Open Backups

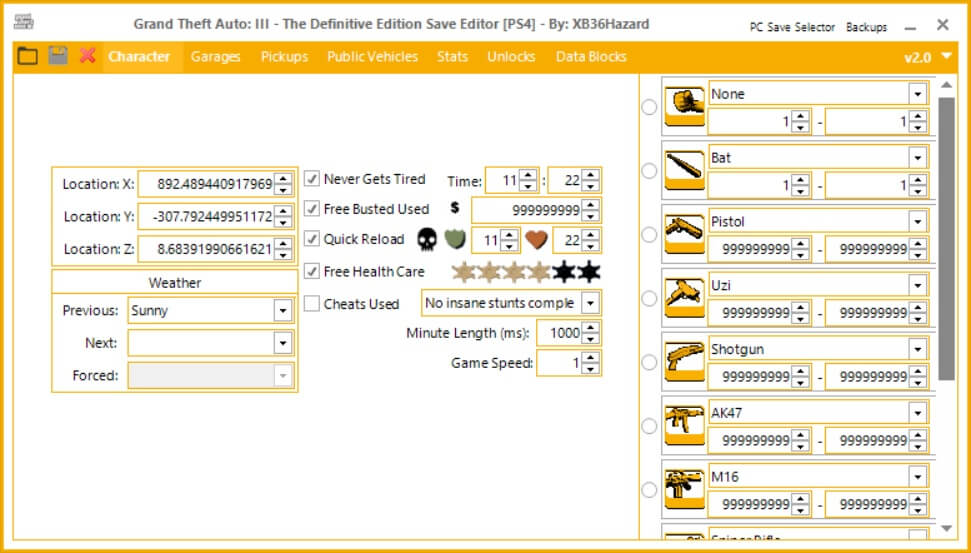866,27
